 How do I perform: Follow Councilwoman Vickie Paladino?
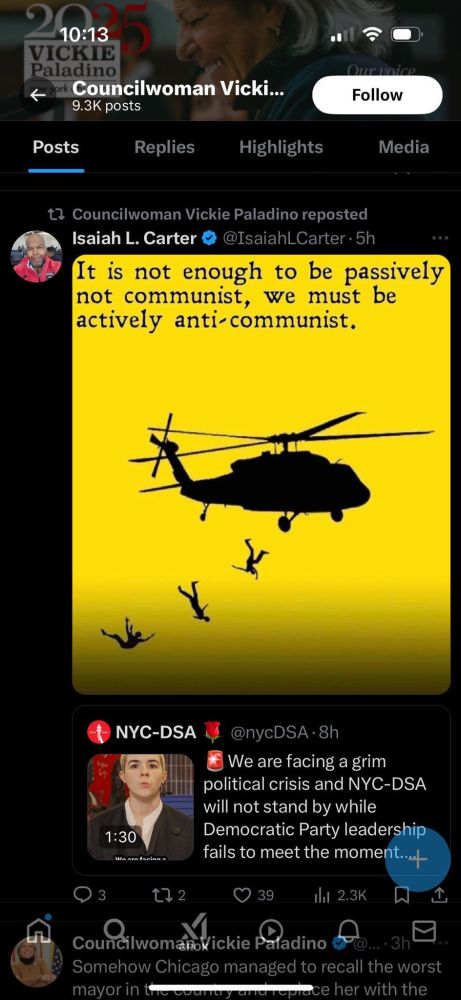377,95
